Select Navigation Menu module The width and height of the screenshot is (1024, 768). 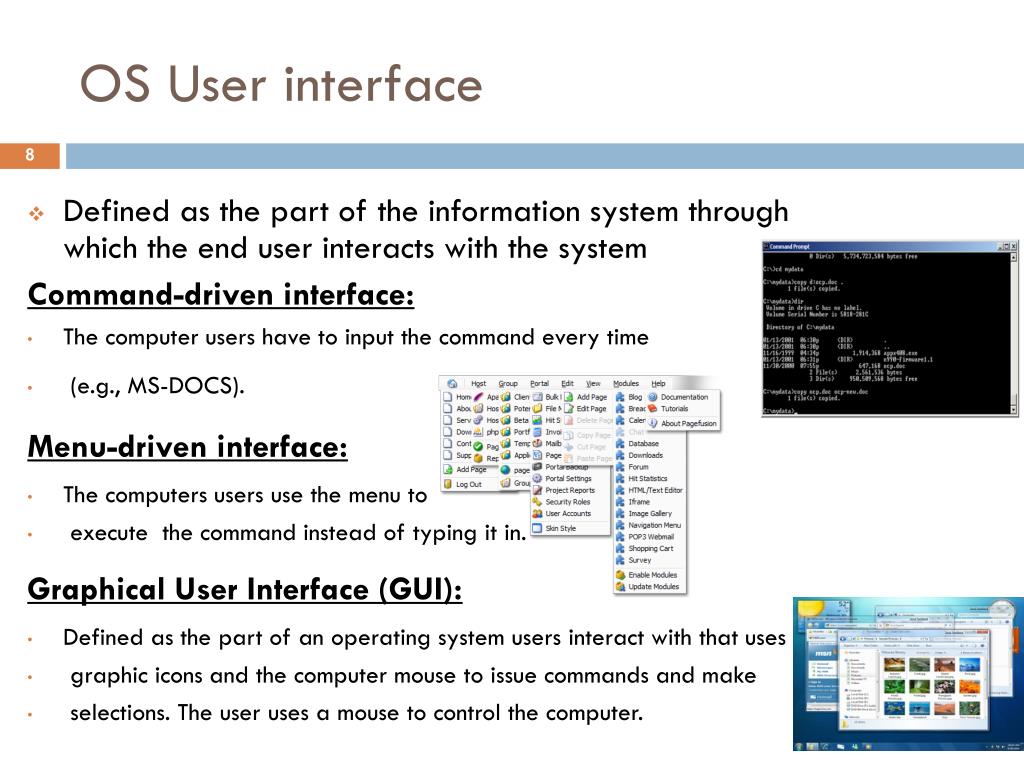coord(654,525)
